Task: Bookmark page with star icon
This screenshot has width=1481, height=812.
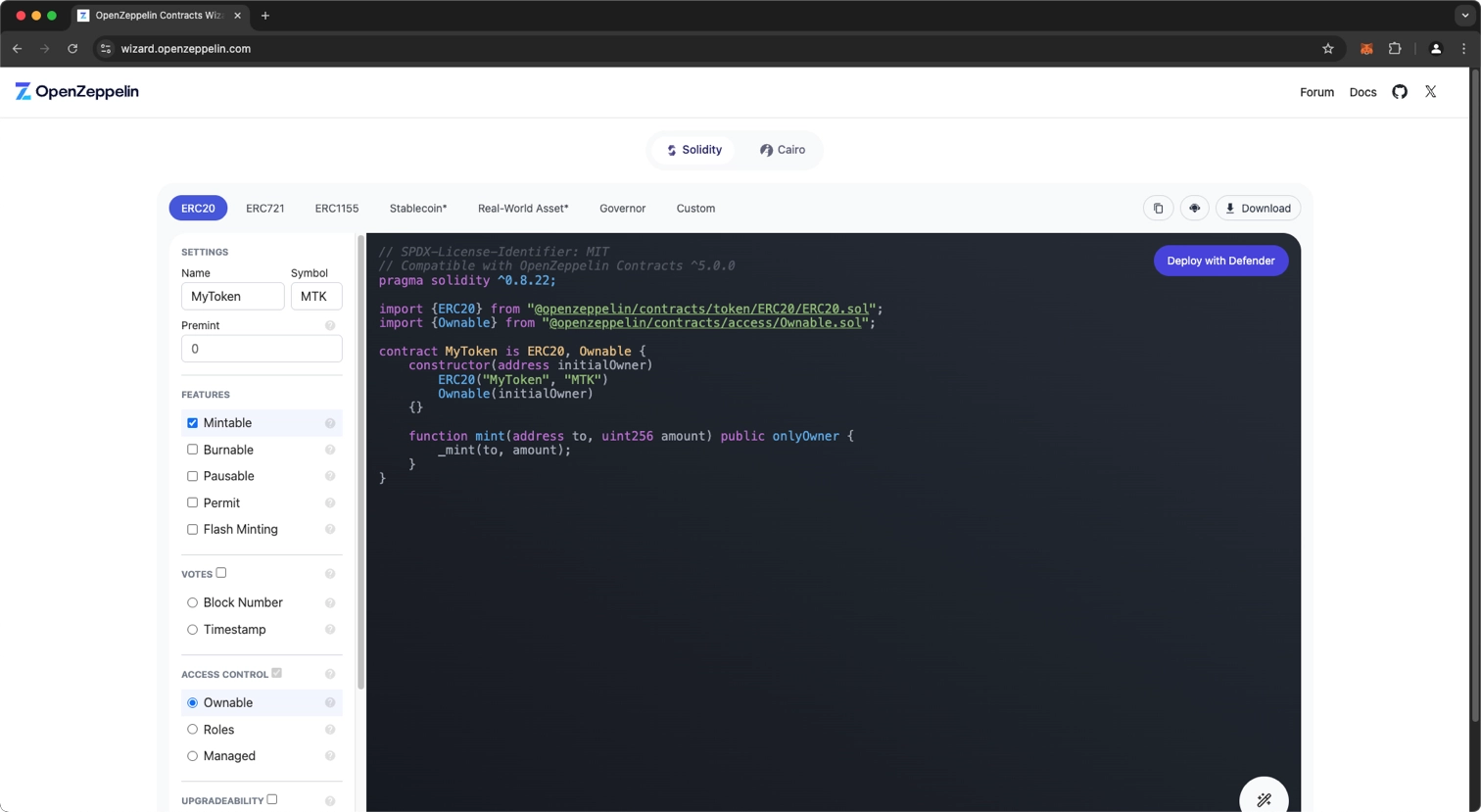Action: pos(1328,49)
